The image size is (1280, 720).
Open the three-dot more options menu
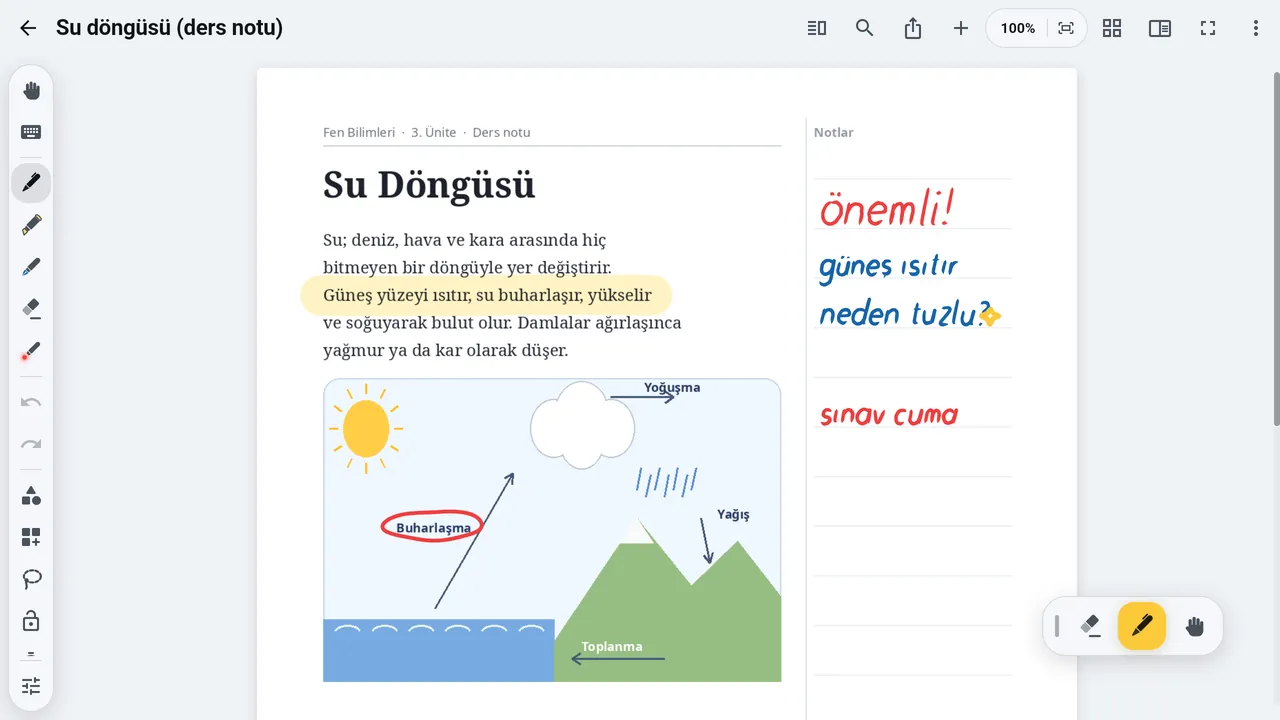1256,28
